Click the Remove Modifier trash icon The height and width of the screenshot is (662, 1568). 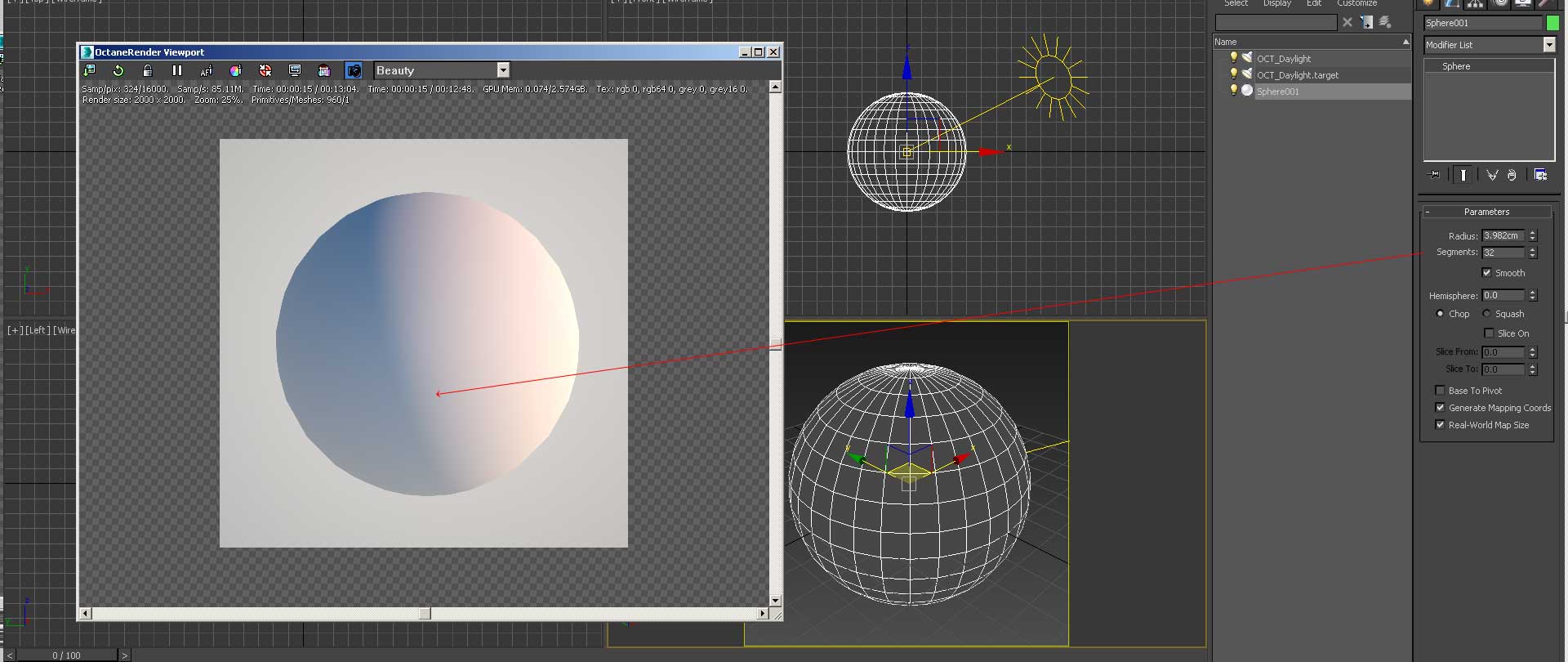coord(1512,175)
